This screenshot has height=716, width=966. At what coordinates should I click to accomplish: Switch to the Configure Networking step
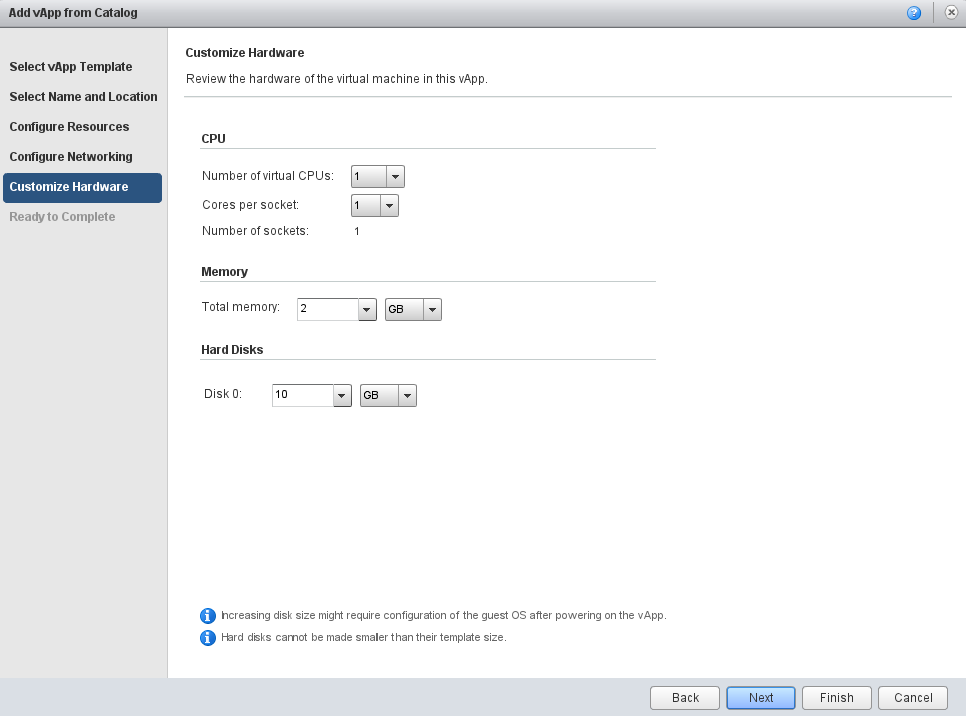click(71, 157)
